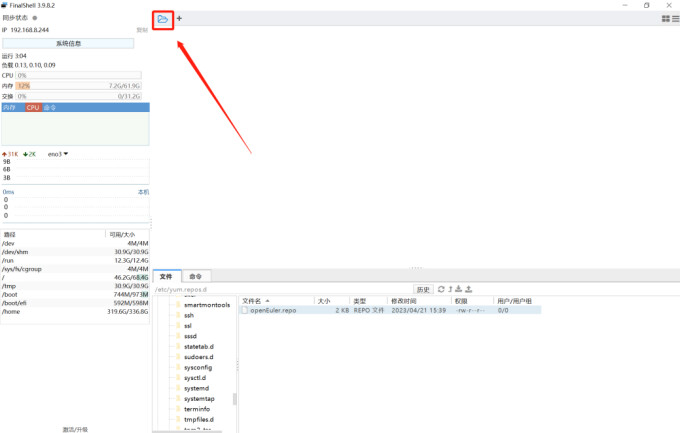Open the 历史 path history button
Image resolution: width=681 pixels, height=433 pixels.
point(423,289)
